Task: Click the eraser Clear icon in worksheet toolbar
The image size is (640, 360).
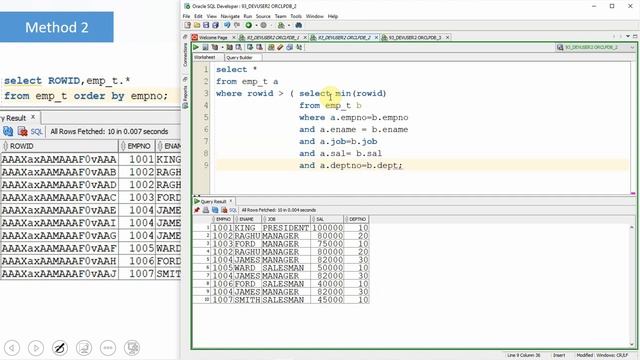Action: point(280,47)
